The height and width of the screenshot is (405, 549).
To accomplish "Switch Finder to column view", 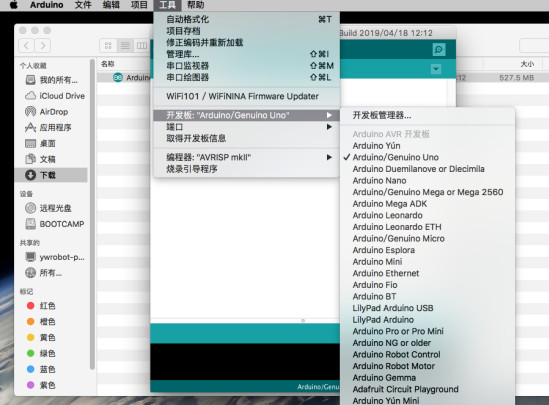I will [x=141, y=46].
